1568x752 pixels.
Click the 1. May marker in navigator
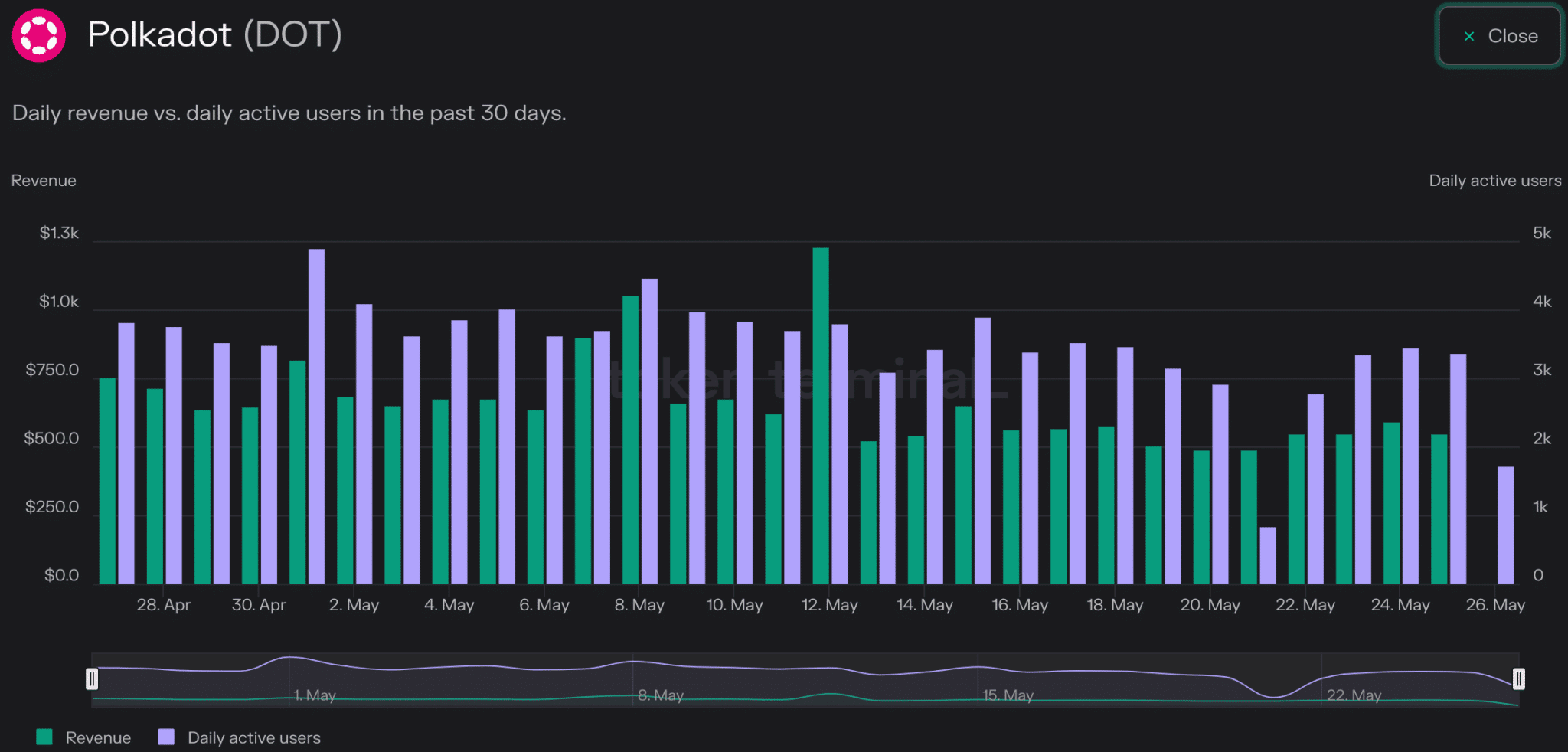click(x=315, y=695)
